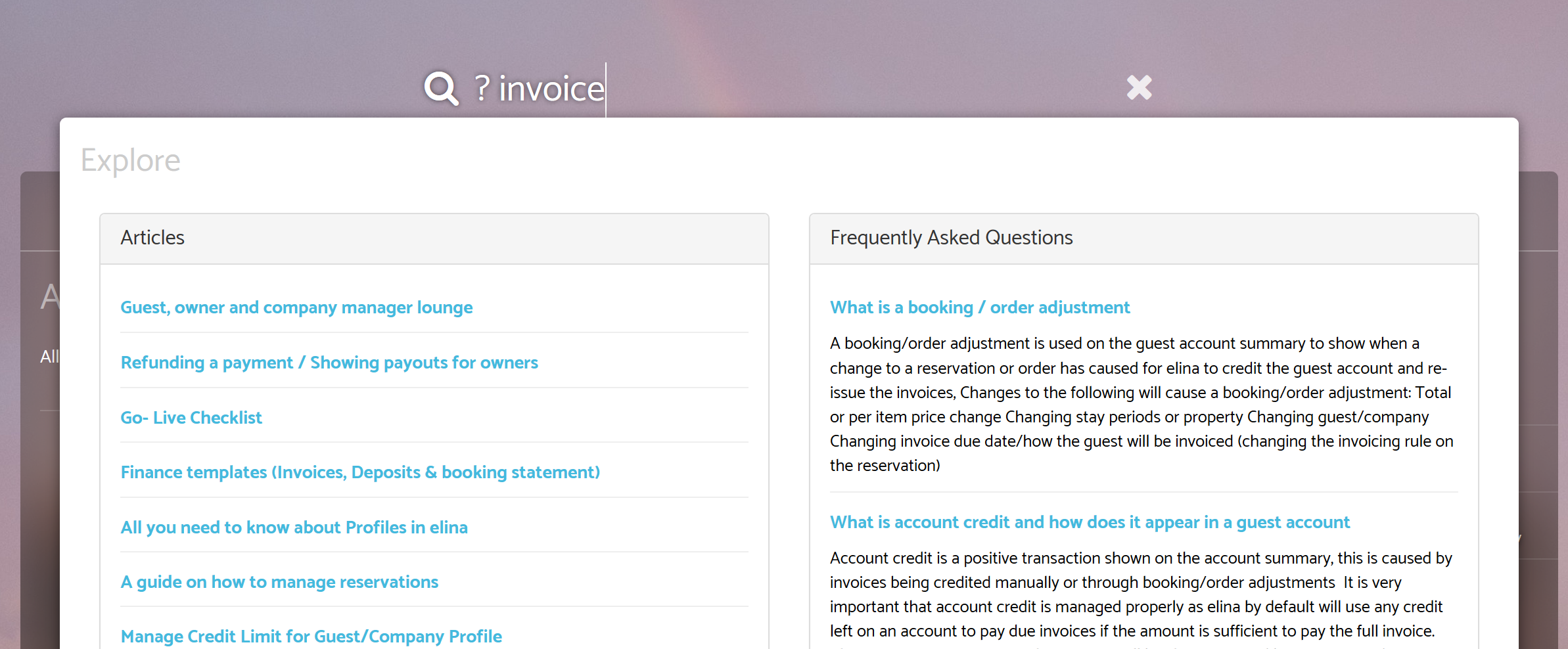Open "Manage Credit Limit for Guest/Company Profile"
The height and width of the screenshot is (649, 1568).
(311, 637)
